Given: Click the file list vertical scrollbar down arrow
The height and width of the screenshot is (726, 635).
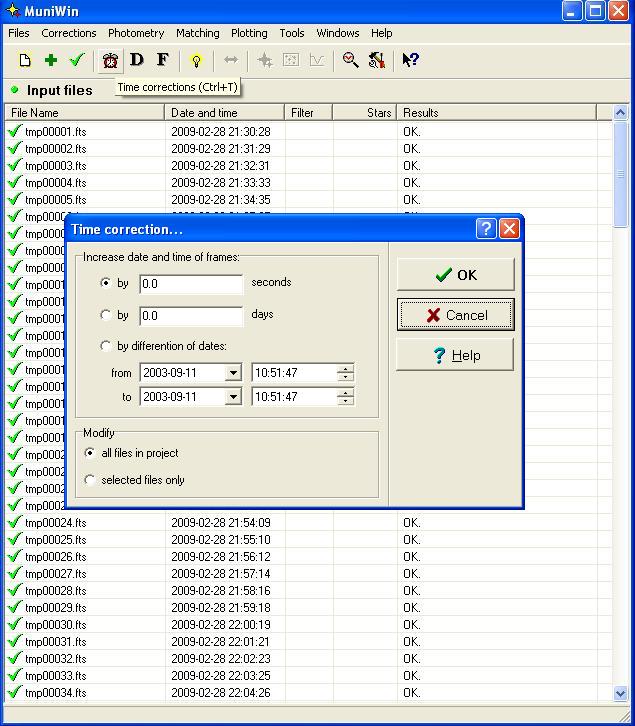Looking at the screenshot, I should point(620,693).
